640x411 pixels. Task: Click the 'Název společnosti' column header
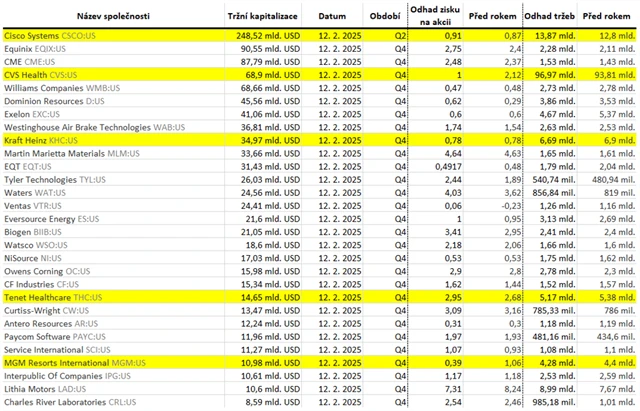[113, 16]
